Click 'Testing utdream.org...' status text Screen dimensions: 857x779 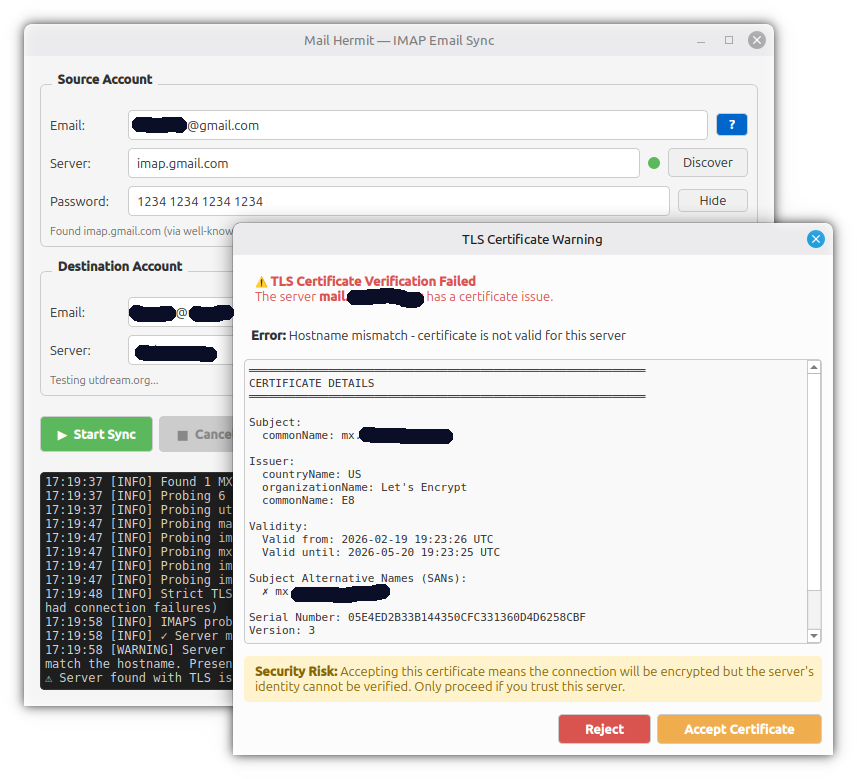[104, 380]
